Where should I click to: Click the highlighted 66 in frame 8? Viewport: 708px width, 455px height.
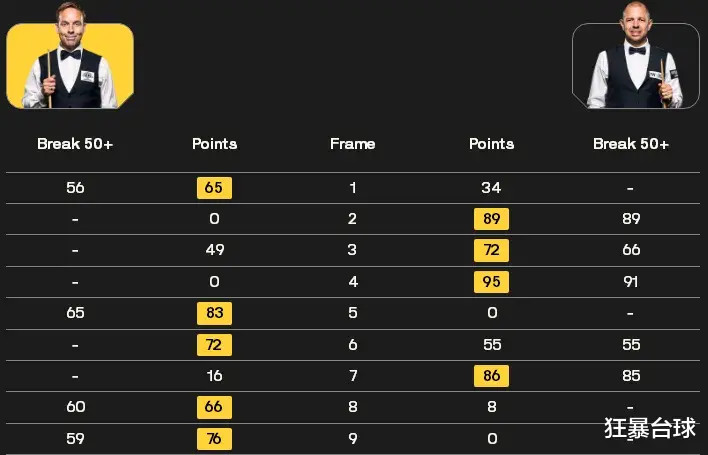(214, 407)
